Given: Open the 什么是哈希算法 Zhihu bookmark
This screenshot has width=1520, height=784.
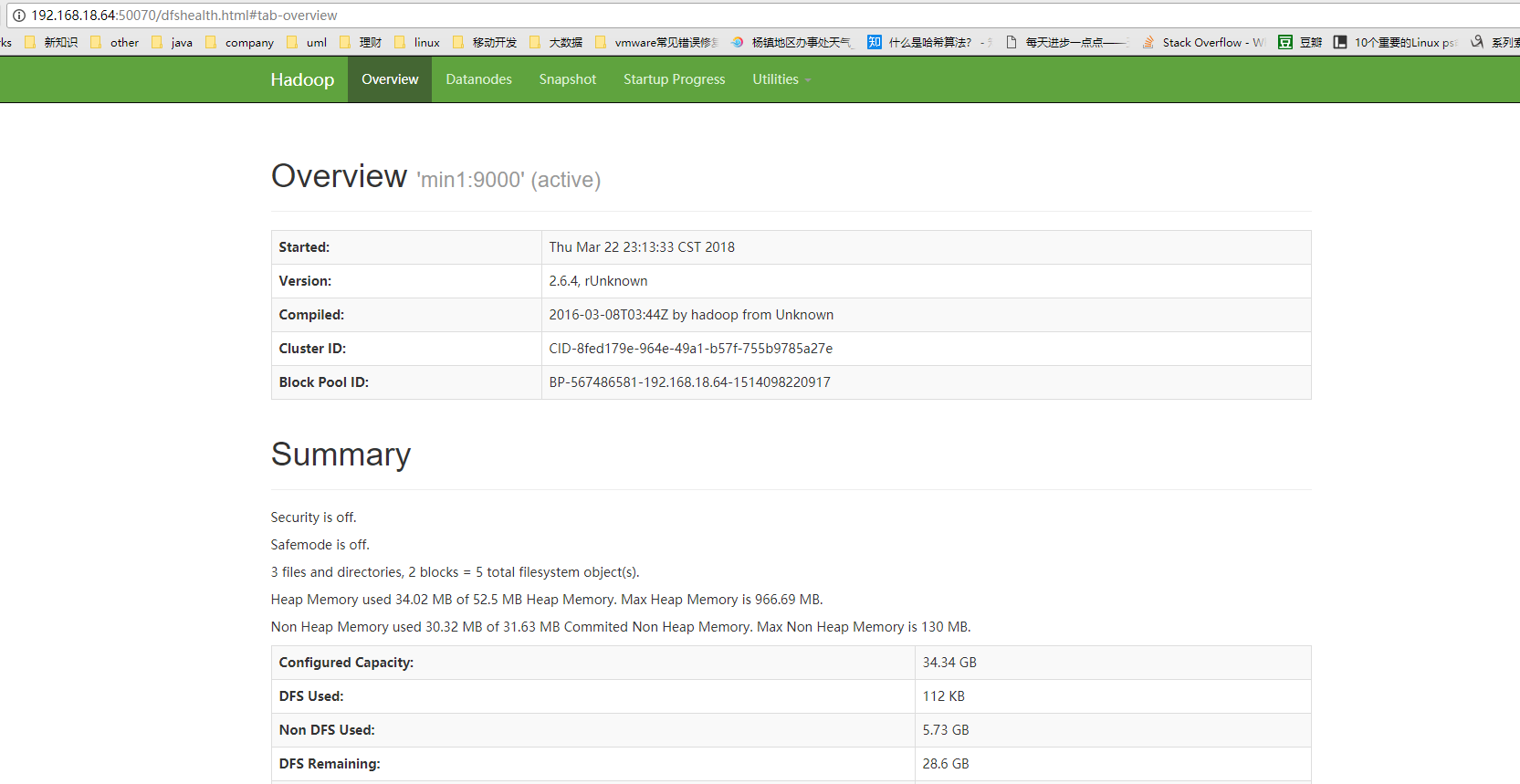Looking at the screenshot, I should click(x=929, y=42).
